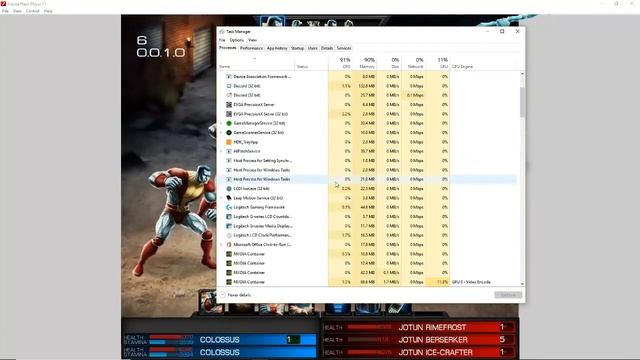
Task: Click the Logitech G-series LCD Countdown icon
Action: [229, 217]
